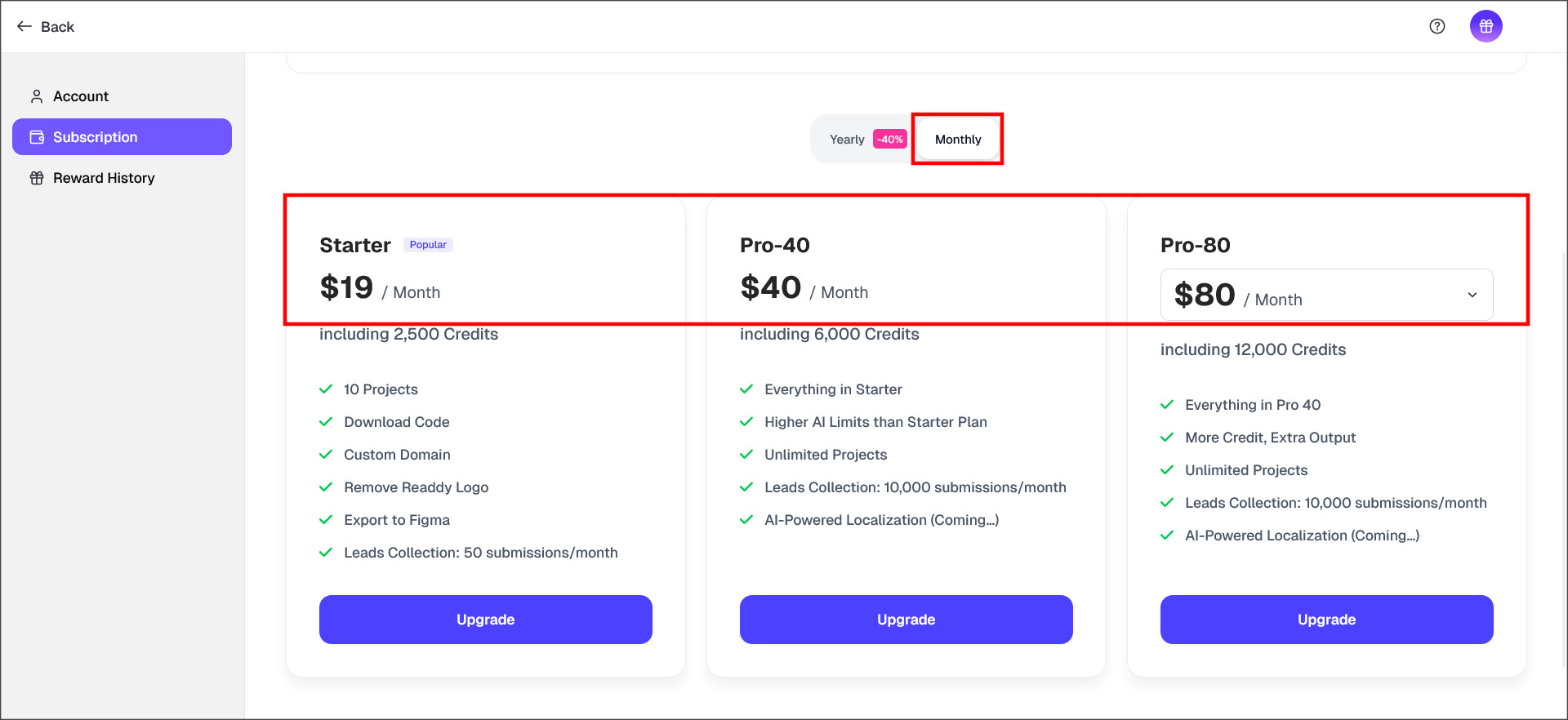1568x720 pixels.
Task: Go back using the Back link
Action: point(57,27)
